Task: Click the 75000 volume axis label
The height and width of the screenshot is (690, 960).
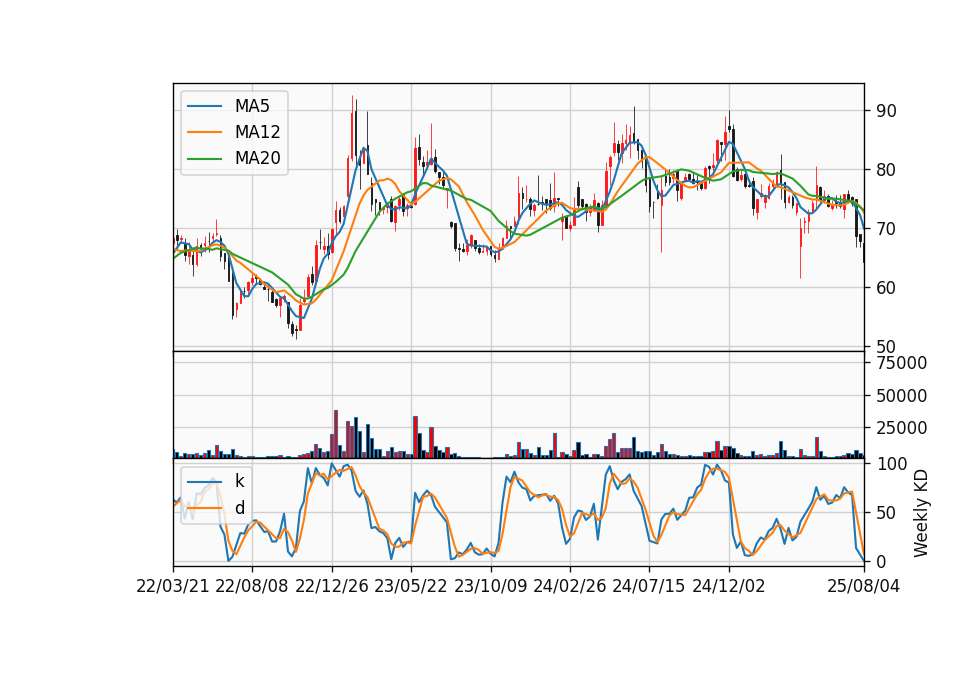Action: pos(901,363)
